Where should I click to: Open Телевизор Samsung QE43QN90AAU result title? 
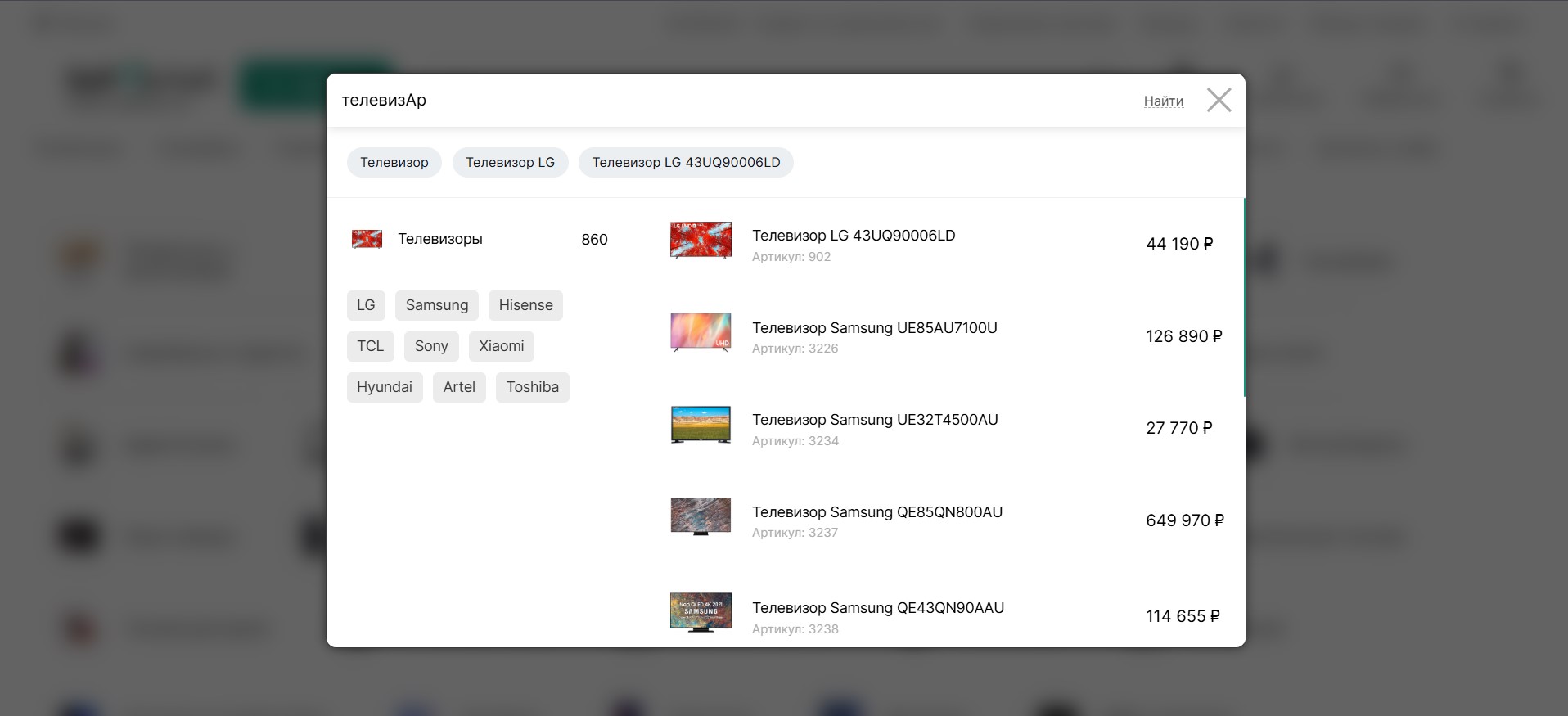[x=878, y=608]
